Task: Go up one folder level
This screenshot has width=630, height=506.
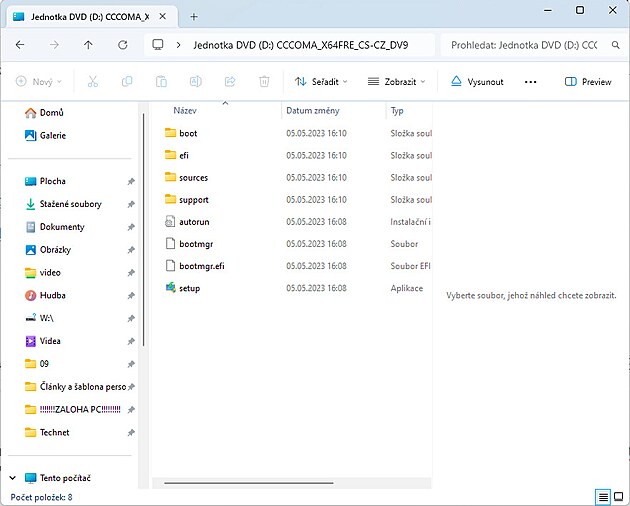Action: click(x=88, y=45)
